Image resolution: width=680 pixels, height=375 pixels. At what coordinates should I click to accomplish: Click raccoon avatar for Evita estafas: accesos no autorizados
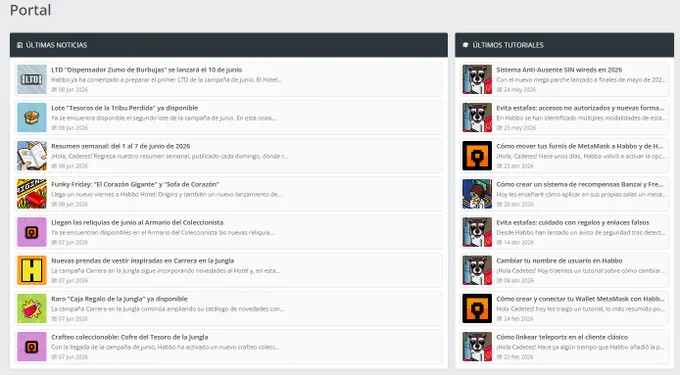pyautogui.click(x=477, y=117)
